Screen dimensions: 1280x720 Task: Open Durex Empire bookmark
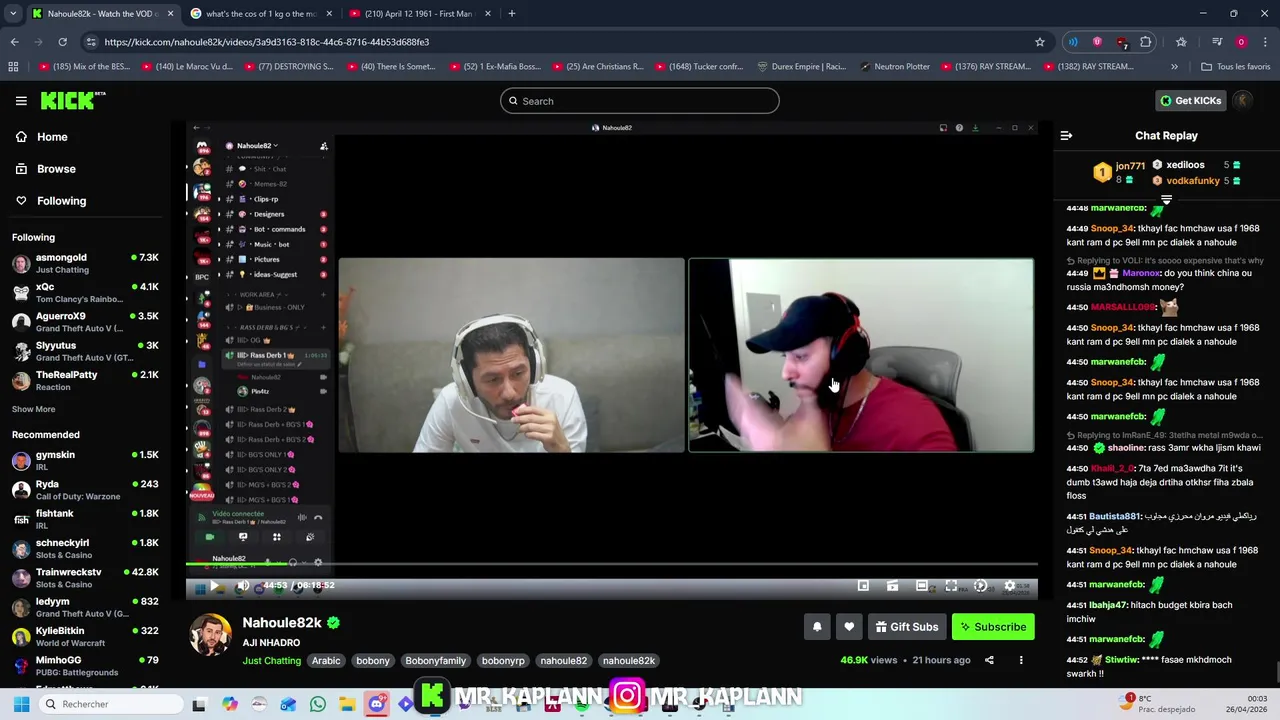click(801, 67)
